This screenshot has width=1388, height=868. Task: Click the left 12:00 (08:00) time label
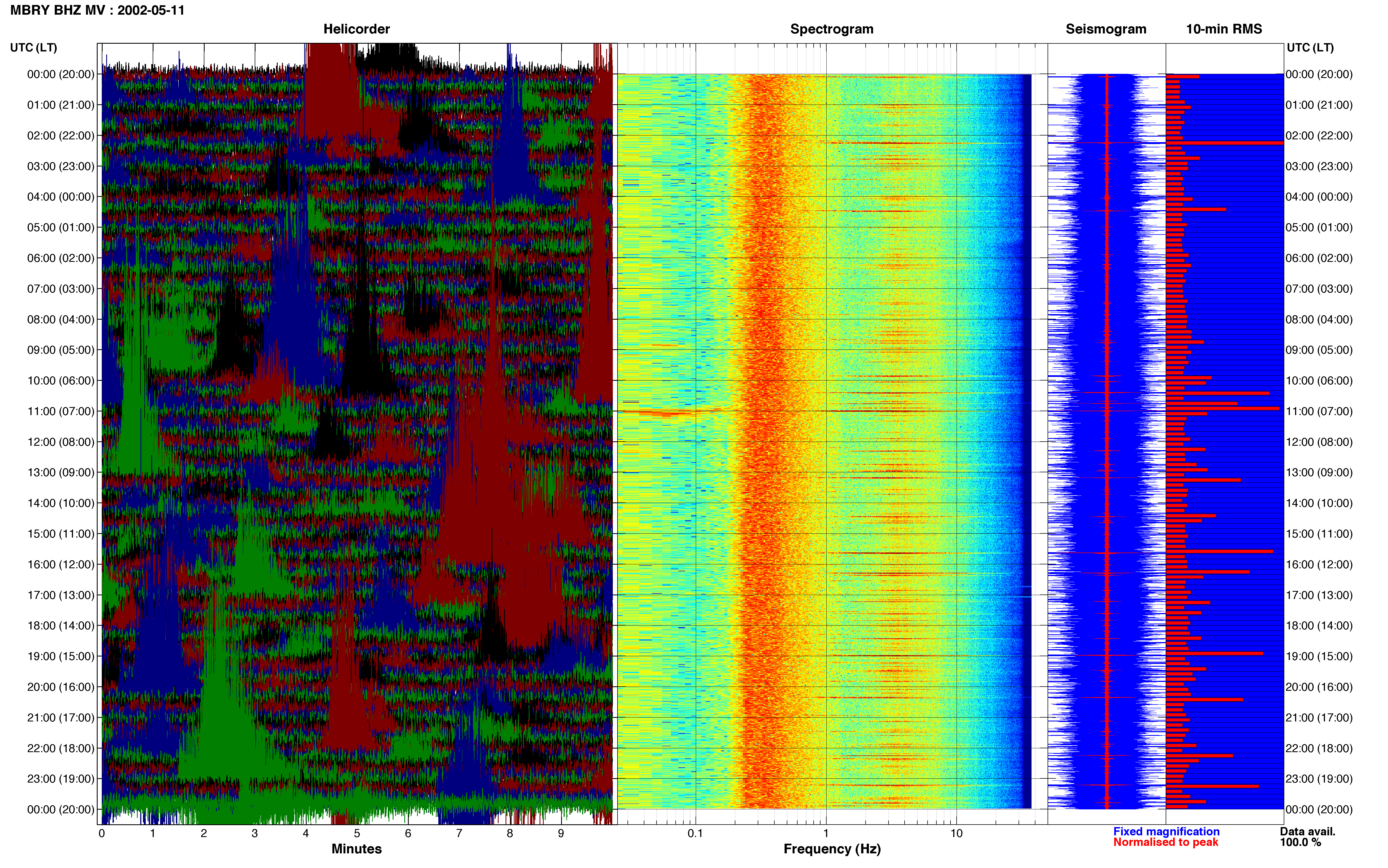point(61,442)
